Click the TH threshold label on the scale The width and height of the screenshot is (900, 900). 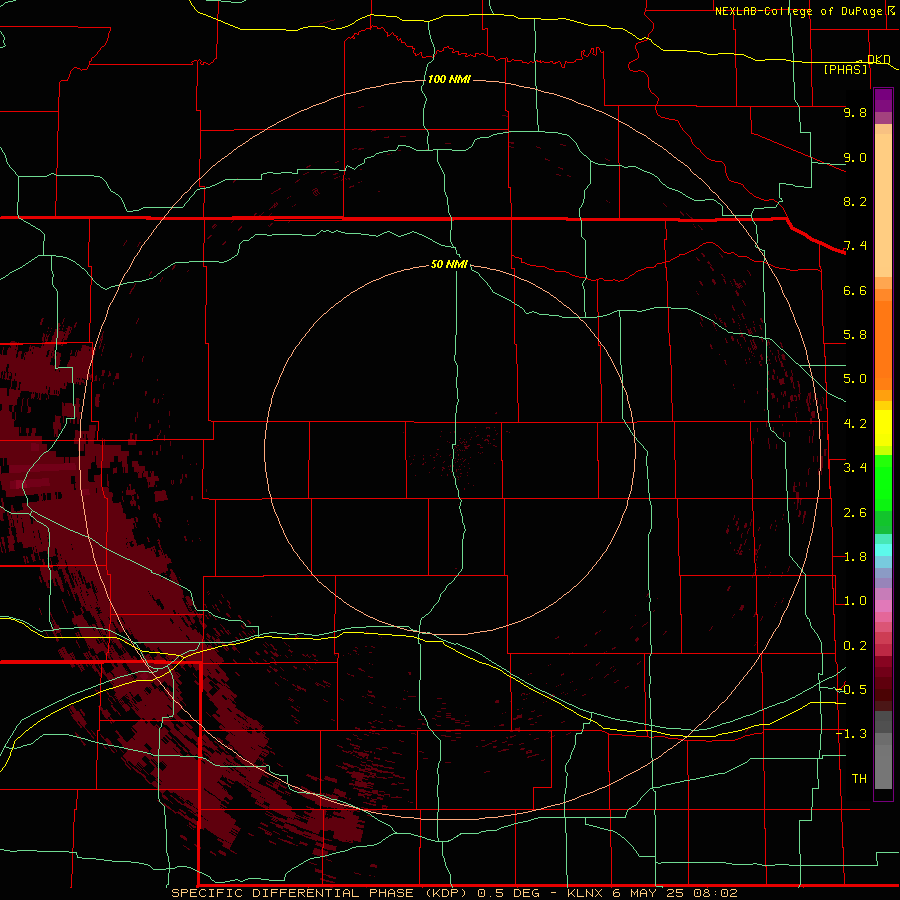(859, 779)
